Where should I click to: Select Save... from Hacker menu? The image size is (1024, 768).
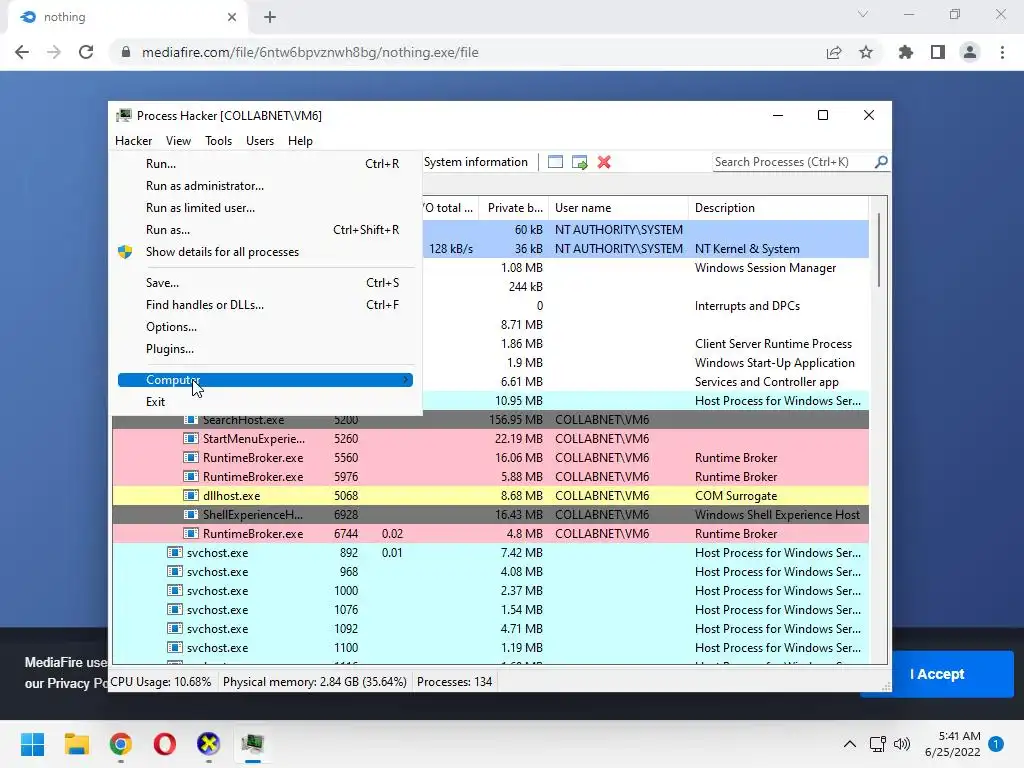click(266, 283)
